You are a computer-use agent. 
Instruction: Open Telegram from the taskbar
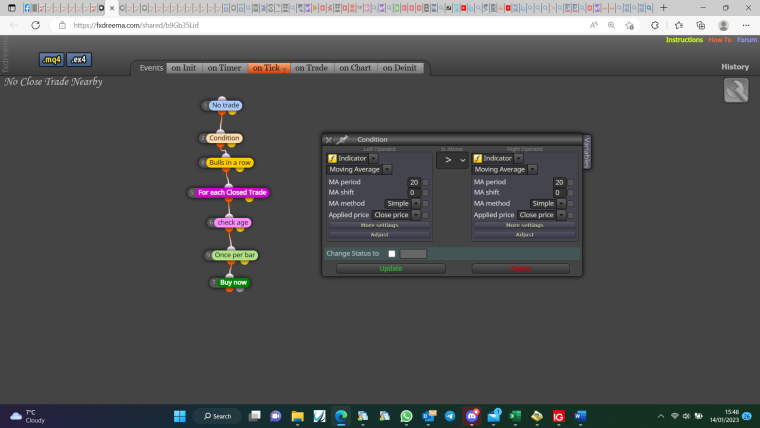(450, 416)
